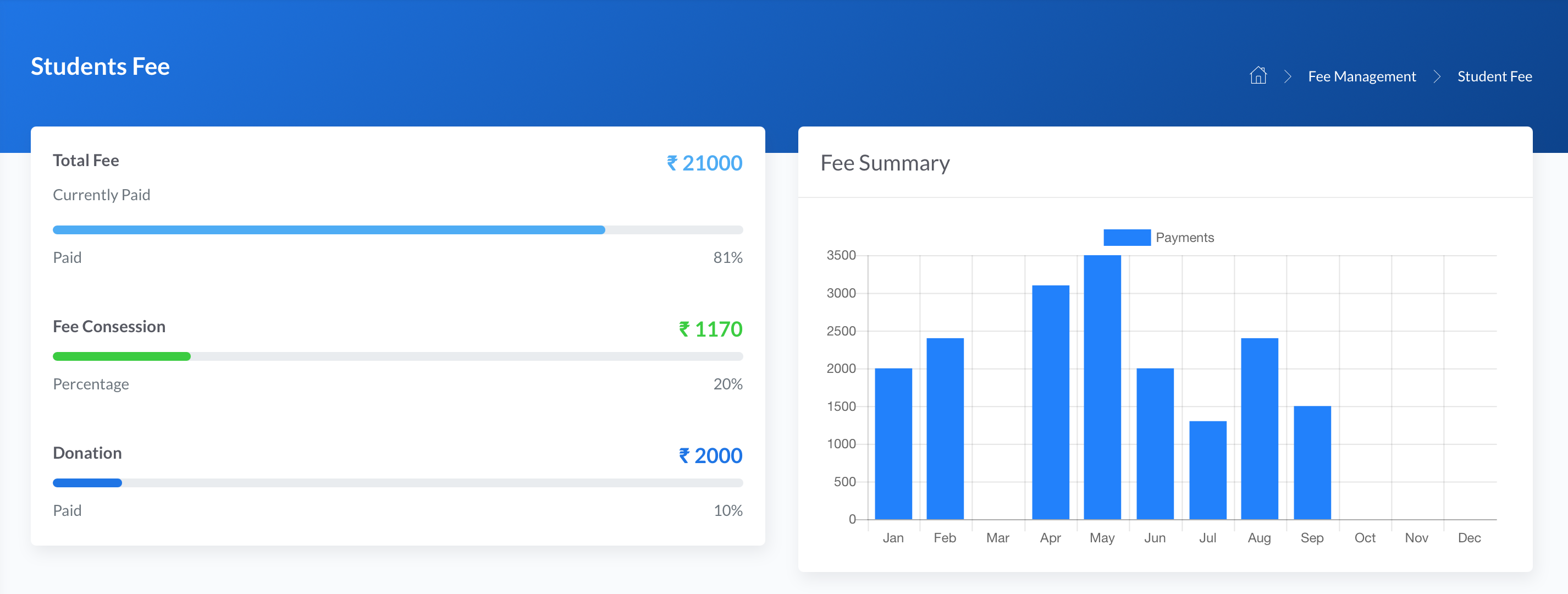Click the rupee 21000 total amount
The image size is (1568, 594).
(704, 163)
